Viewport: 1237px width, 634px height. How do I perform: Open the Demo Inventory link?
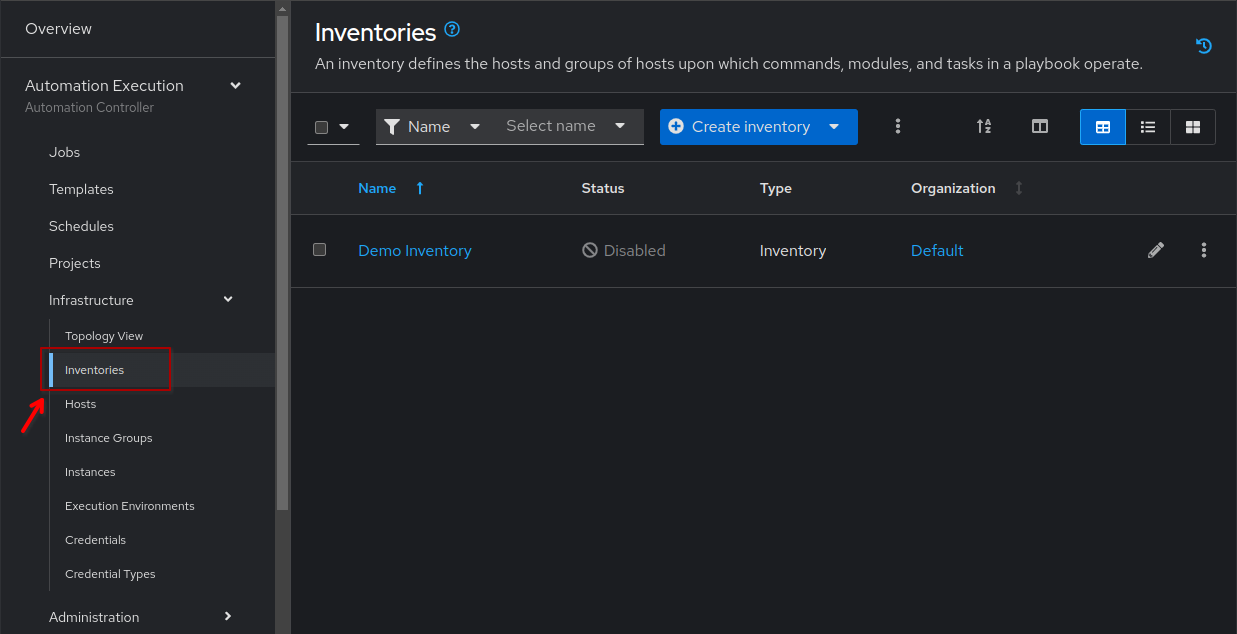click(415, 251)
